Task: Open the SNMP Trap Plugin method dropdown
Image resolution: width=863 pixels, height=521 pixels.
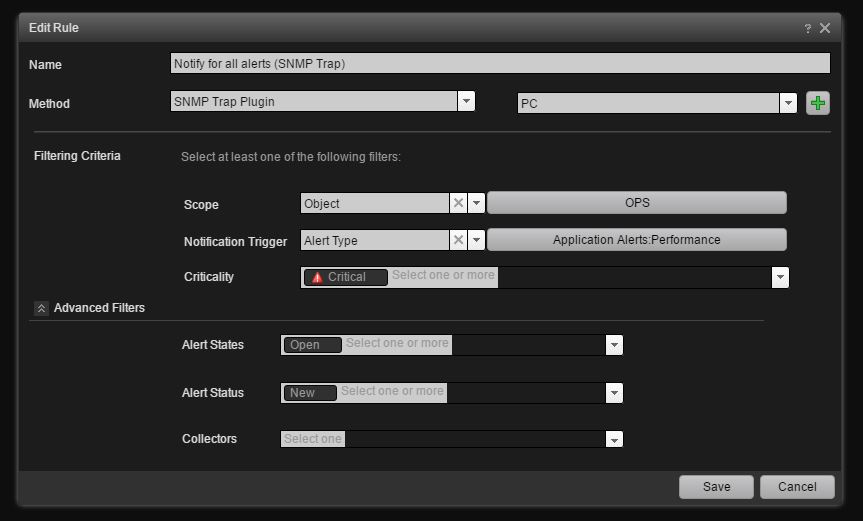Action: (x=466, y=101)
